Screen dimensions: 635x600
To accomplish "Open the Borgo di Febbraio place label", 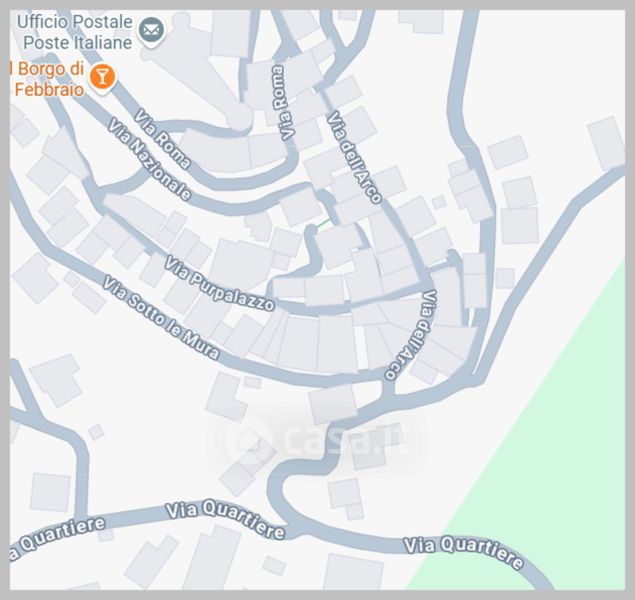I will (x=47, y=79).
